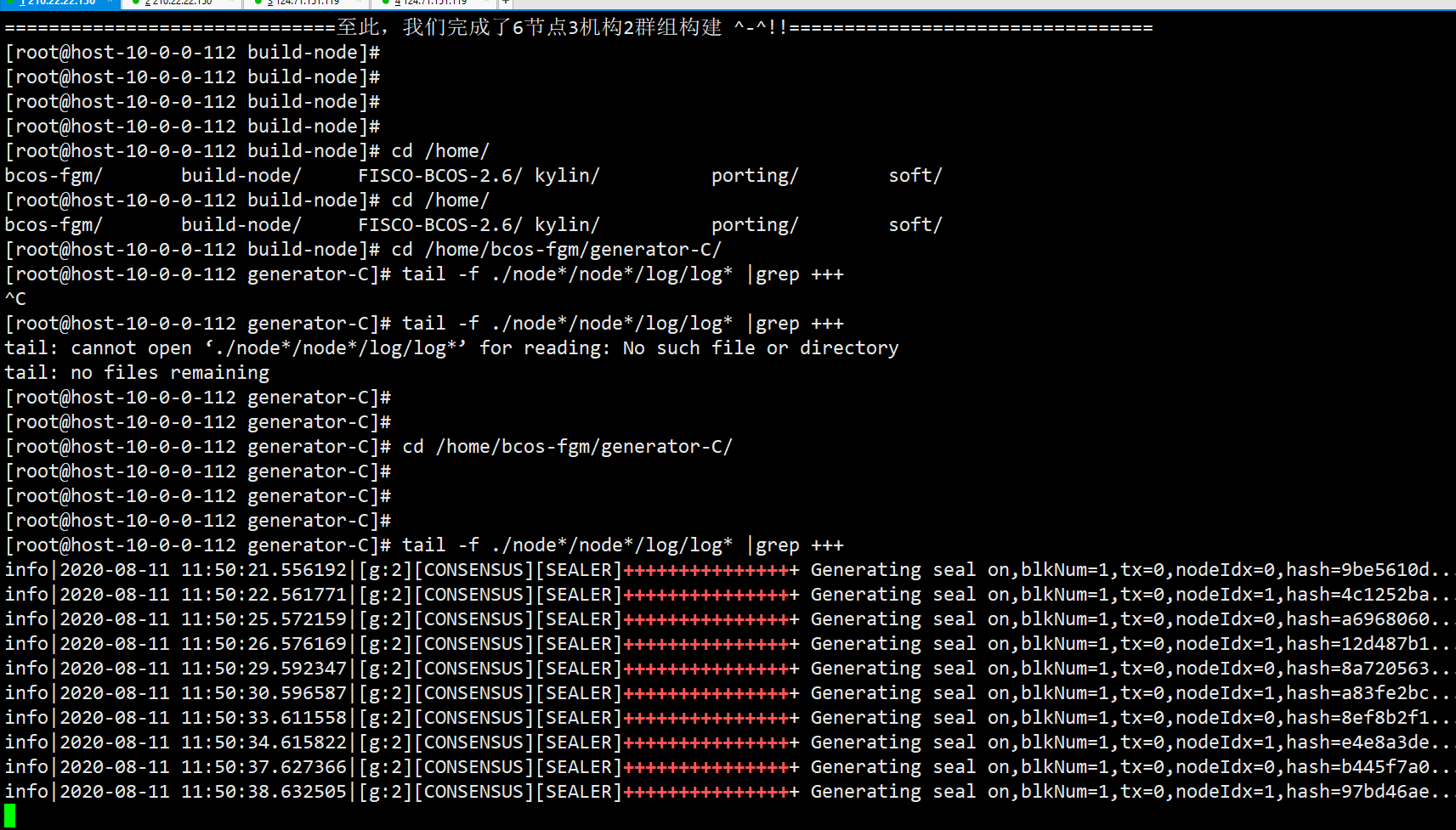The width and height of the screenshot is (1456, 830).
Task: Click log line with hash=9be5610d
Action: click(728, 569)
